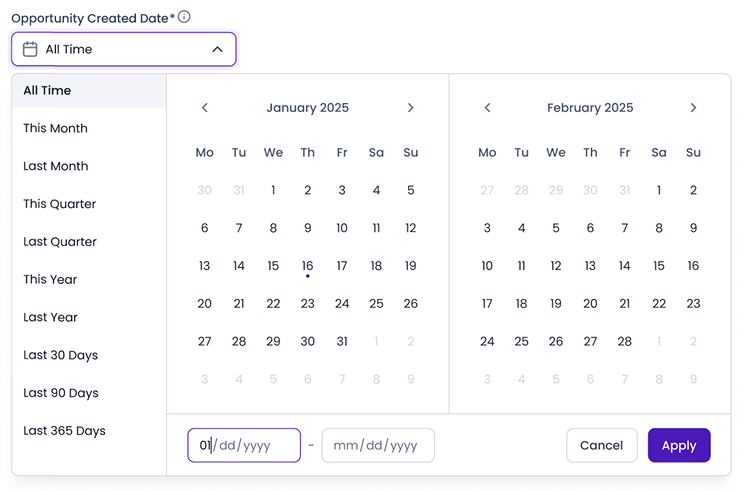Choose January 13 in the calendar
The image size is (750, 491).
[205, 266]
